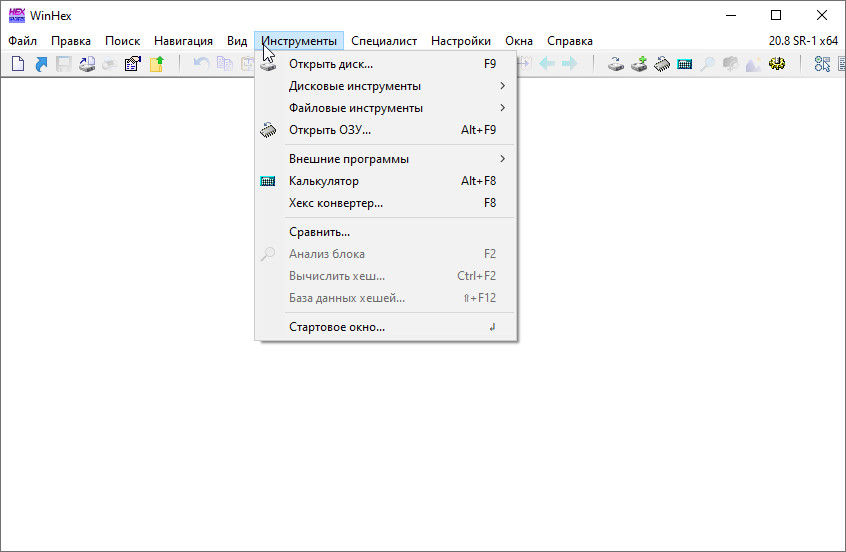Screen dimensions: 846x552
Task: Open the Правка menu
Action: 71,41
